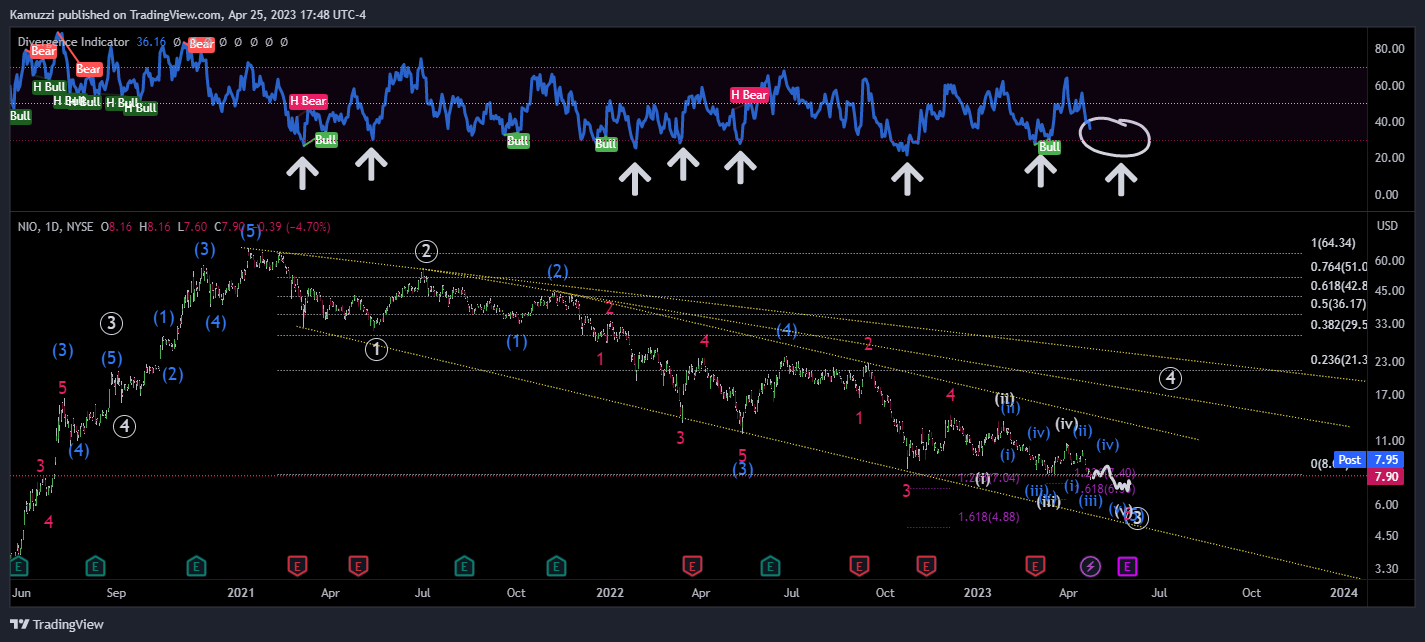Click the 33.00 price scale value

pos(1390,324)
